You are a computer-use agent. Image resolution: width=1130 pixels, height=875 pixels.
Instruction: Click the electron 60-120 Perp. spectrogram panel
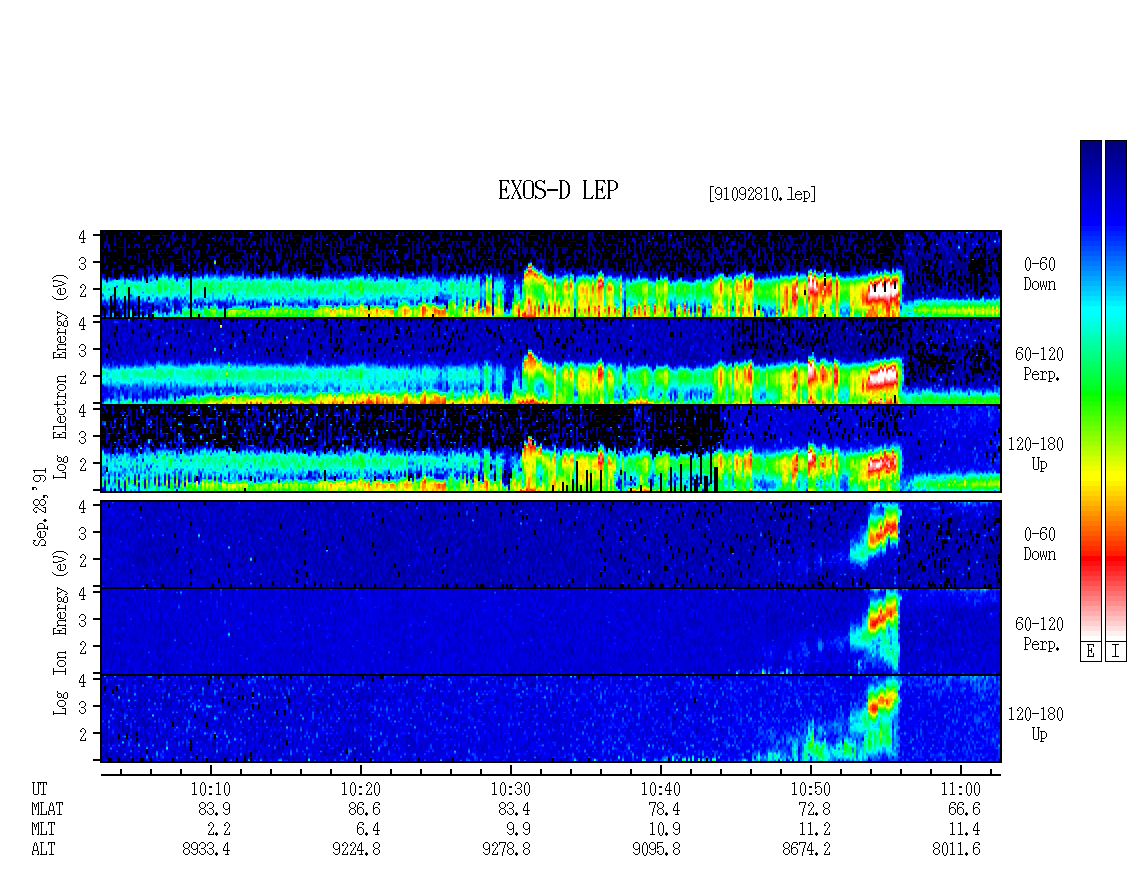click(551, 361)
